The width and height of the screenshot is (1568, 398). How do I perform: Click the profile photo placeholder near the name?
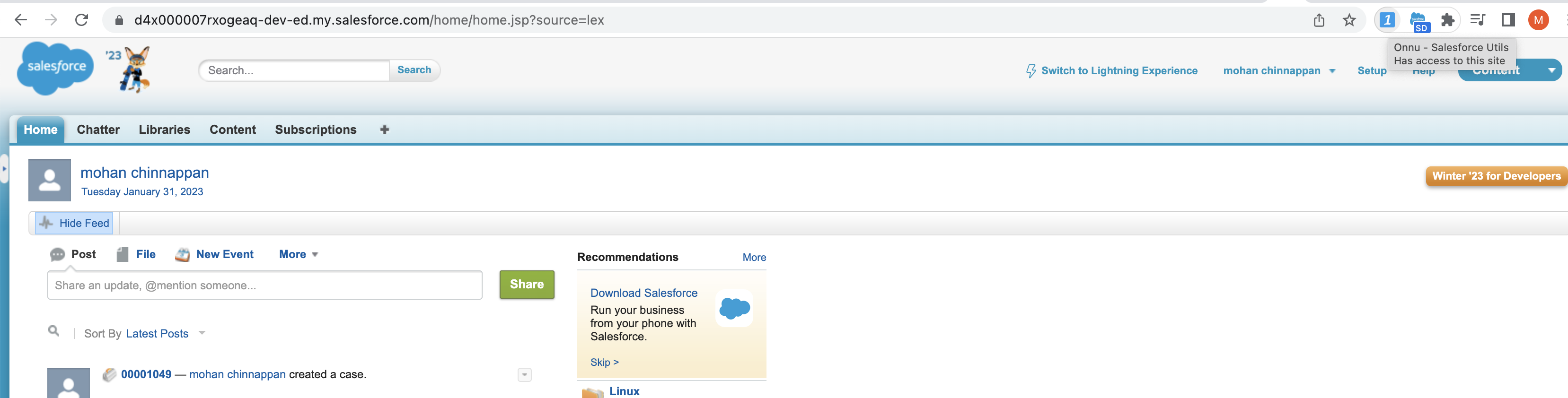50,180
